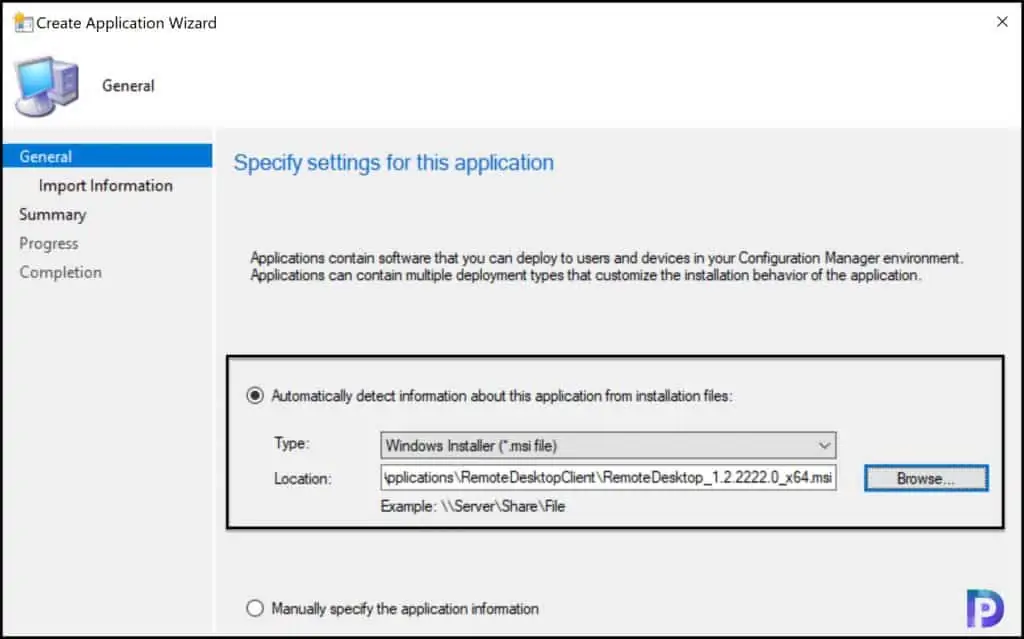
Task: Click the Browse button
Action: point(925,478)
